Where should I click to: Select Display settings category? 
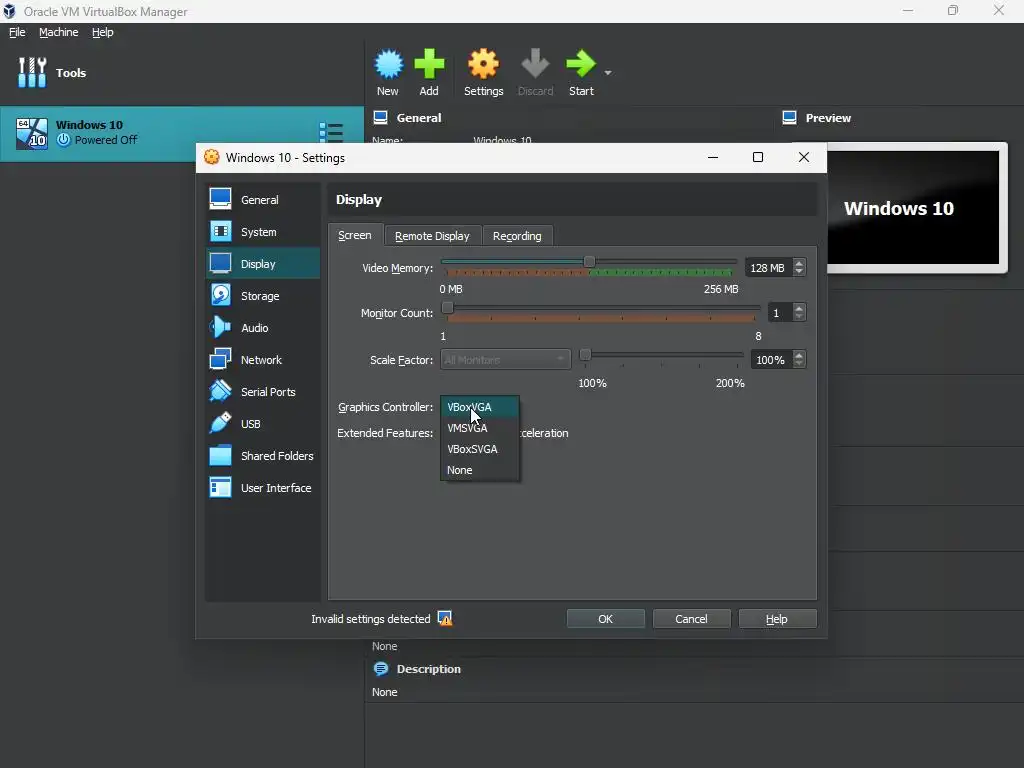263,264
